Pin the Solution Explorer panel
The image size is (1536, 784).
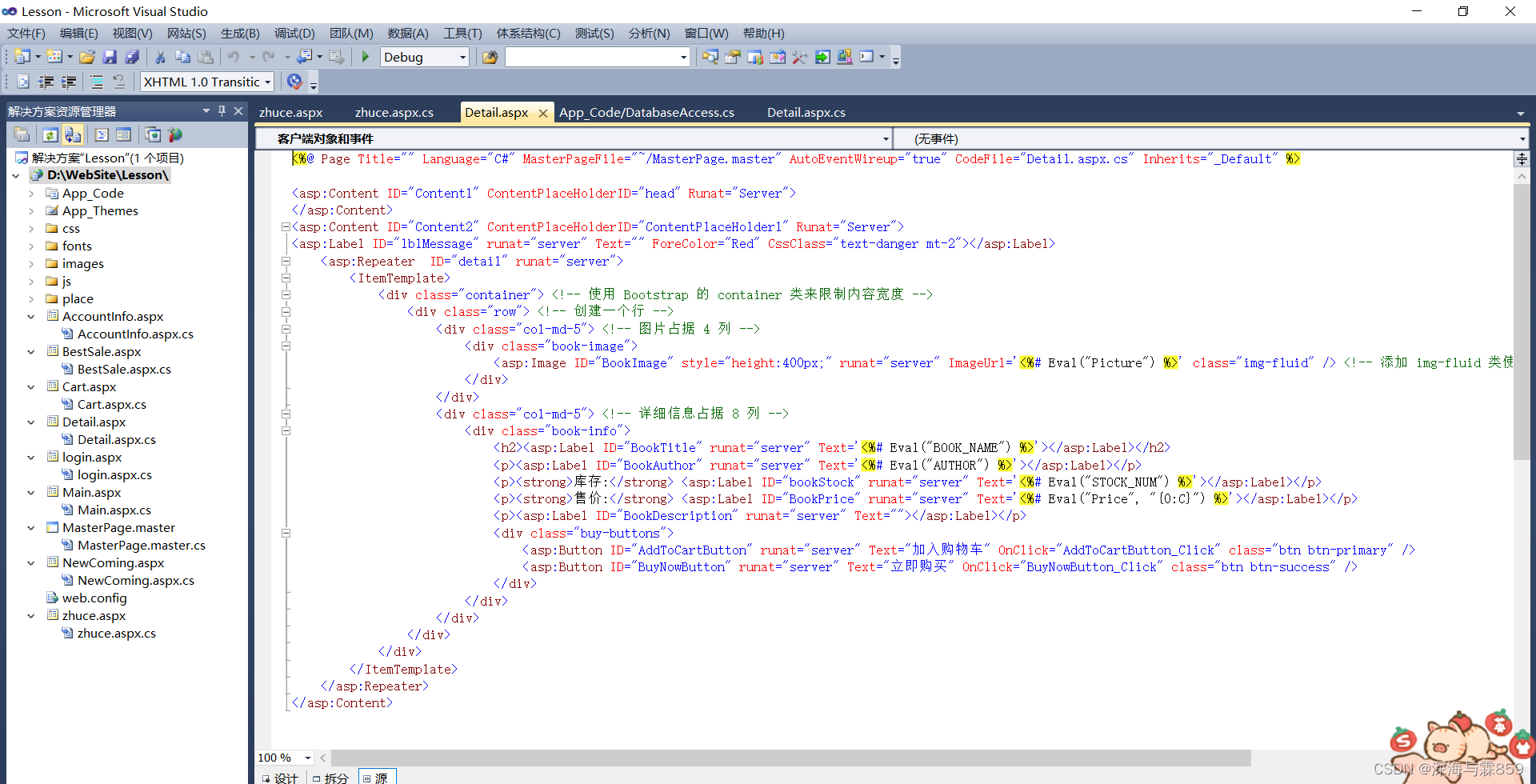[x=222, y=110]
